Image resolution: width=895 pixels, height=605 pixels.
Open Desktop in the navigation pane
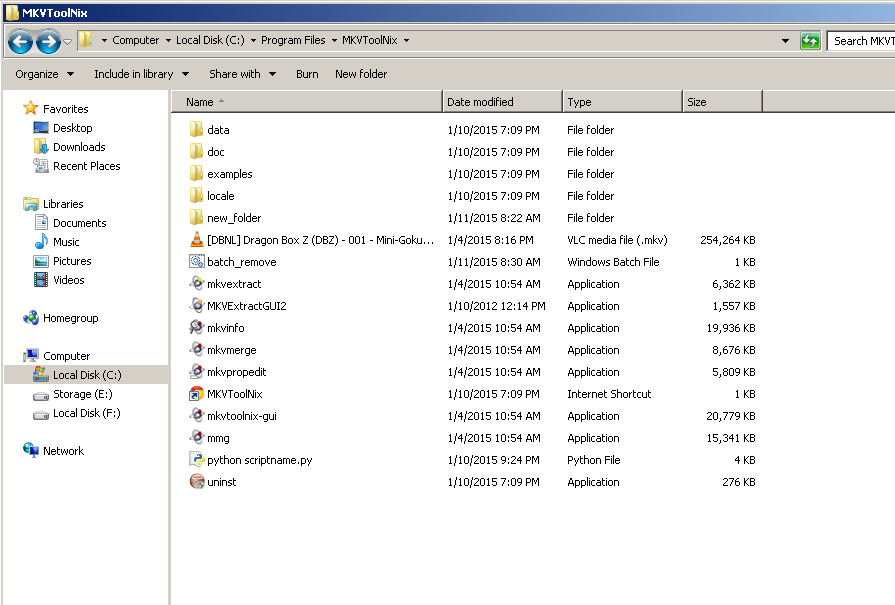pos(72,128)
